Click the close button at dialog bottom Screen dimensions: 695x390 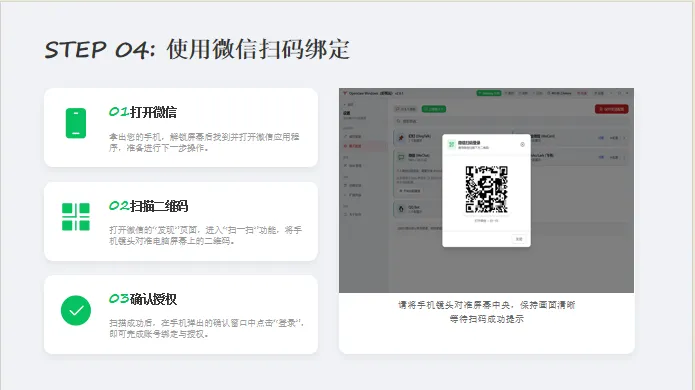pos(519,239)
